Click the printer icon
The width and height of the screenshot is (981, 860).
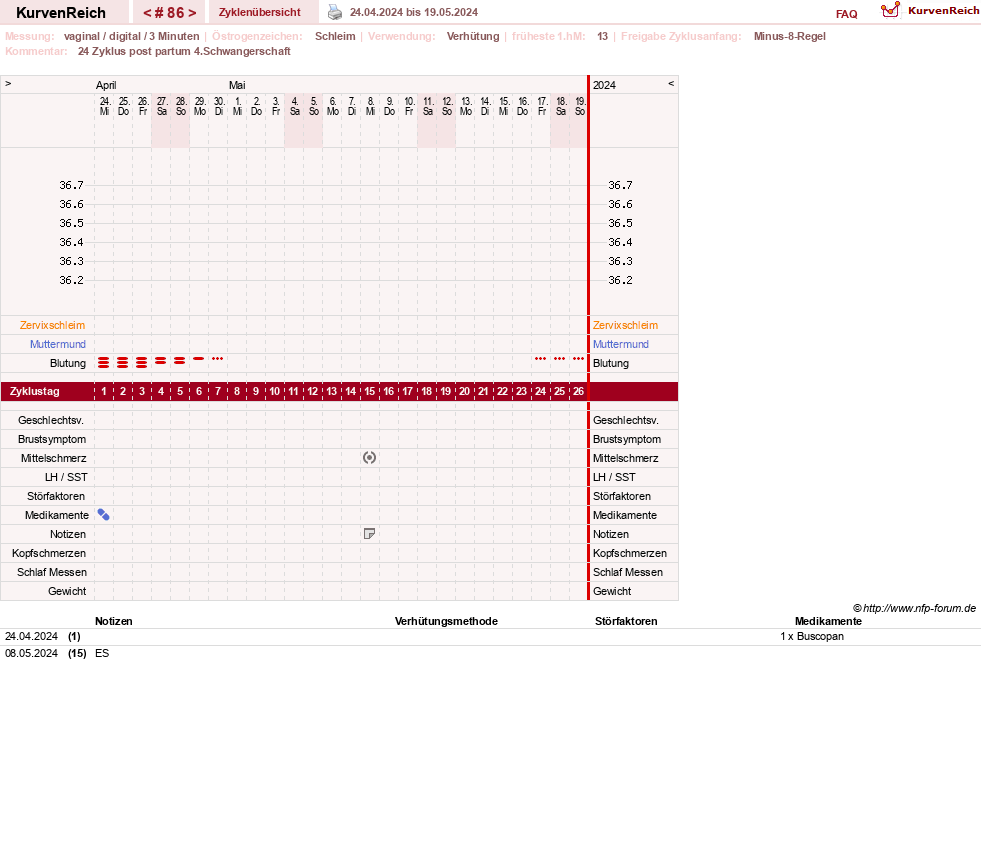[x=335, y=12]
